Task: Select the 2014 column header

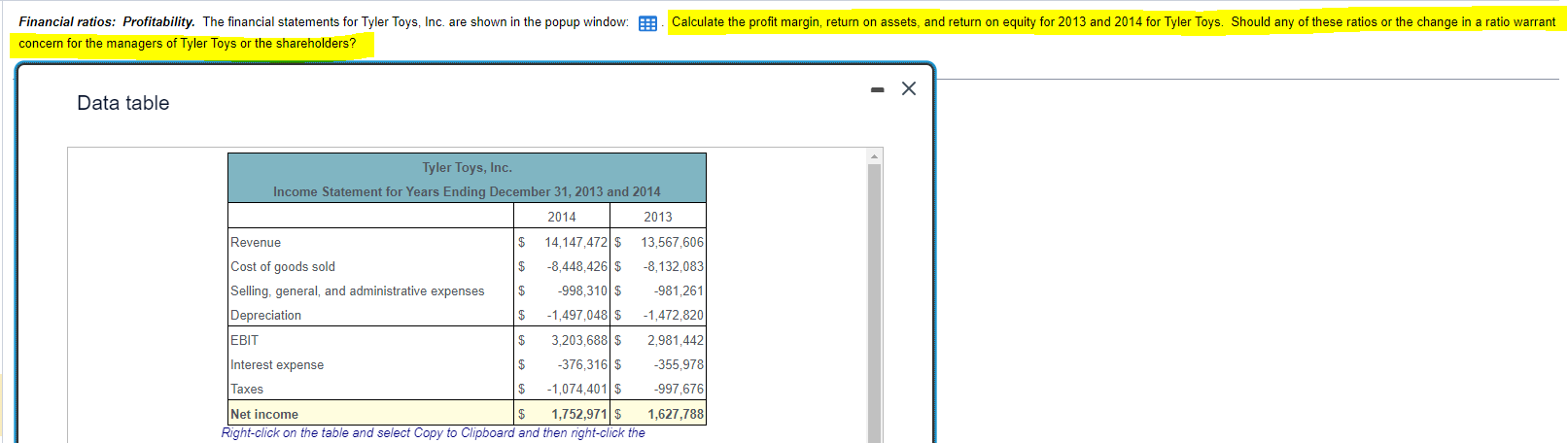Action: pos(562,217)
